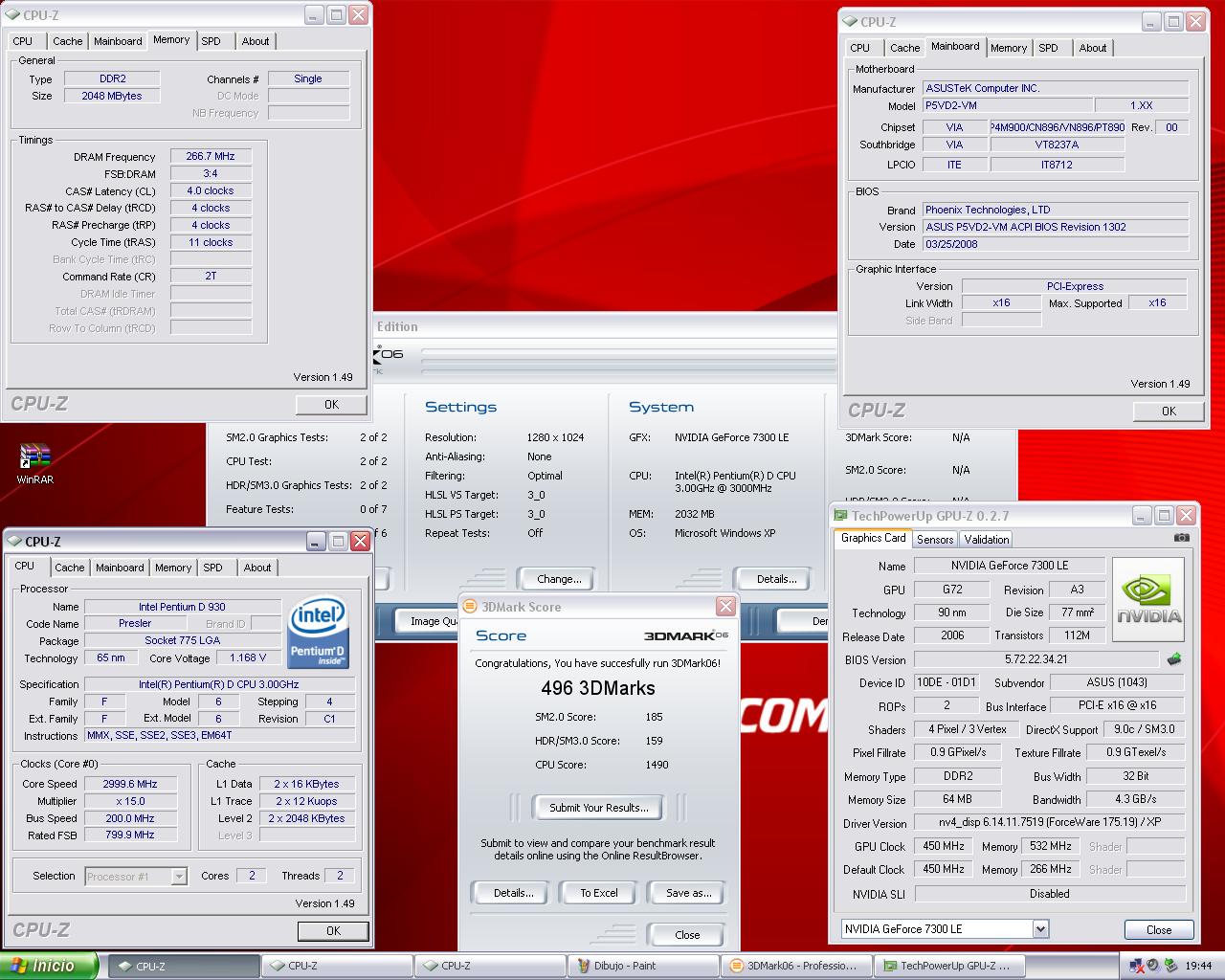Click OK in bottom CPU-Z CPU window

pyautogui.click(x=333, y=931)
